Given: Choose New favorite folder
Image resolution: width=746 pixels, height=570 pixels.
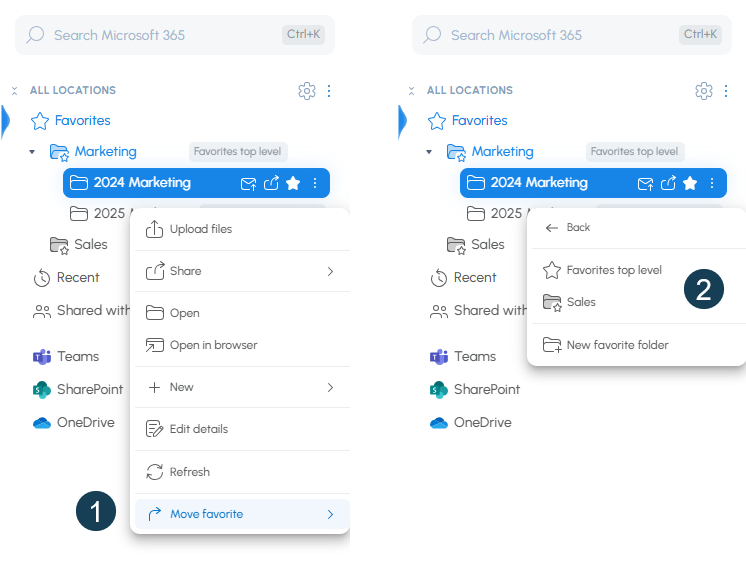Looking at the screenshot, I should coord(638,345).
